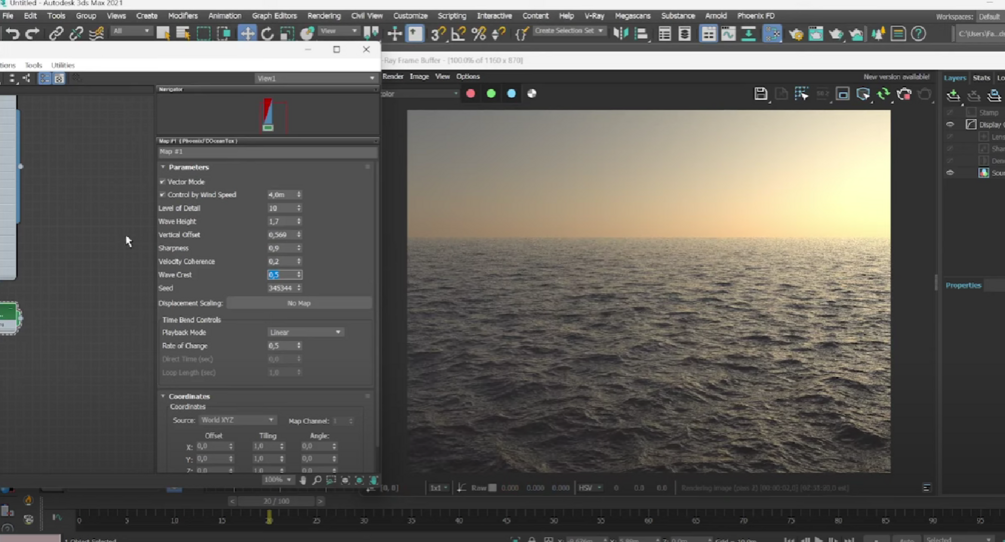Switch to the Stats tab
The height and width of the screenshot is (542, 1005).
pyautogui.click(x=981, y=77)
